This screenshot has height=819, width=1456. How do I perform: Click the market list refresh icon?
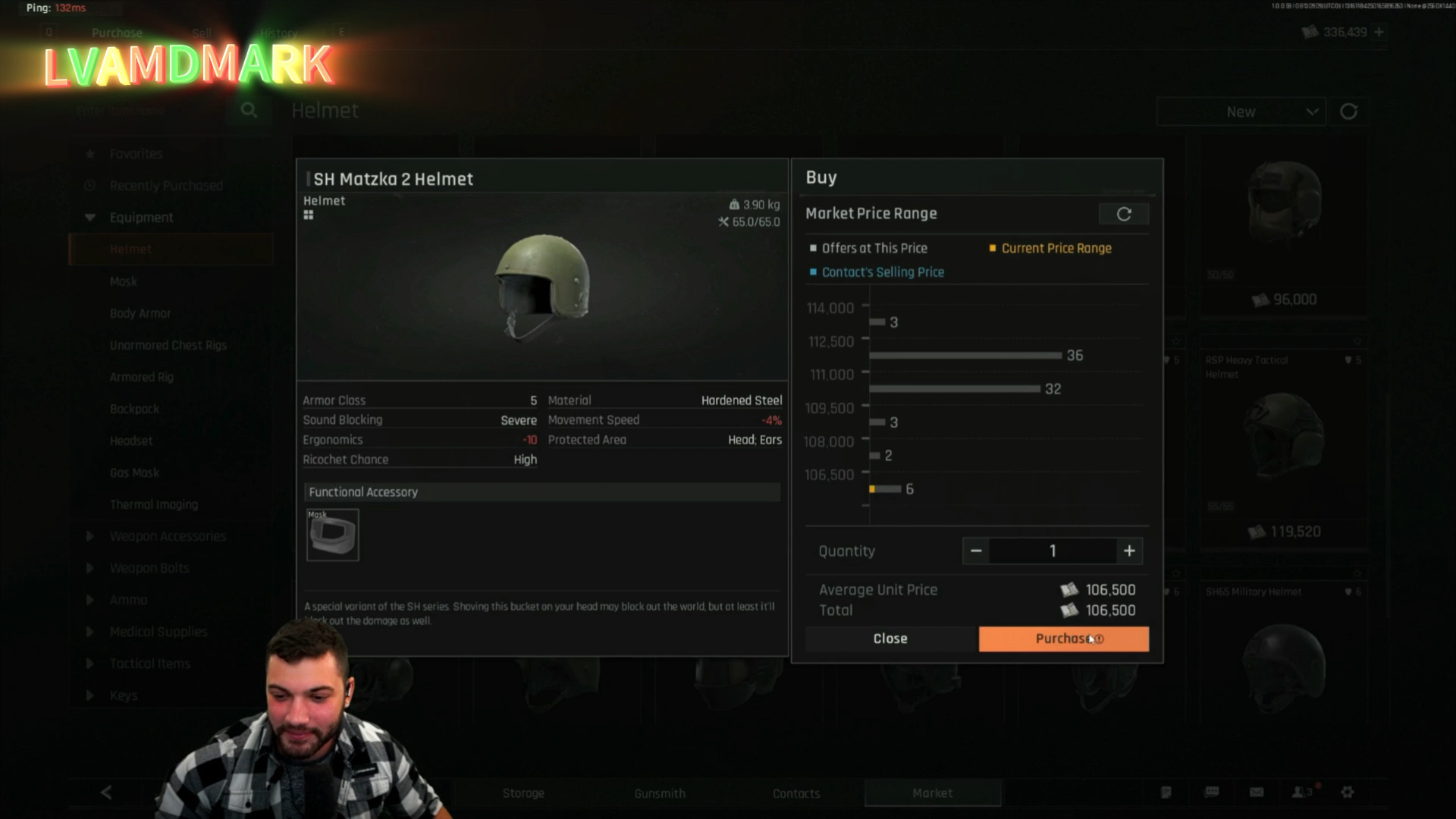point(1348,111)
